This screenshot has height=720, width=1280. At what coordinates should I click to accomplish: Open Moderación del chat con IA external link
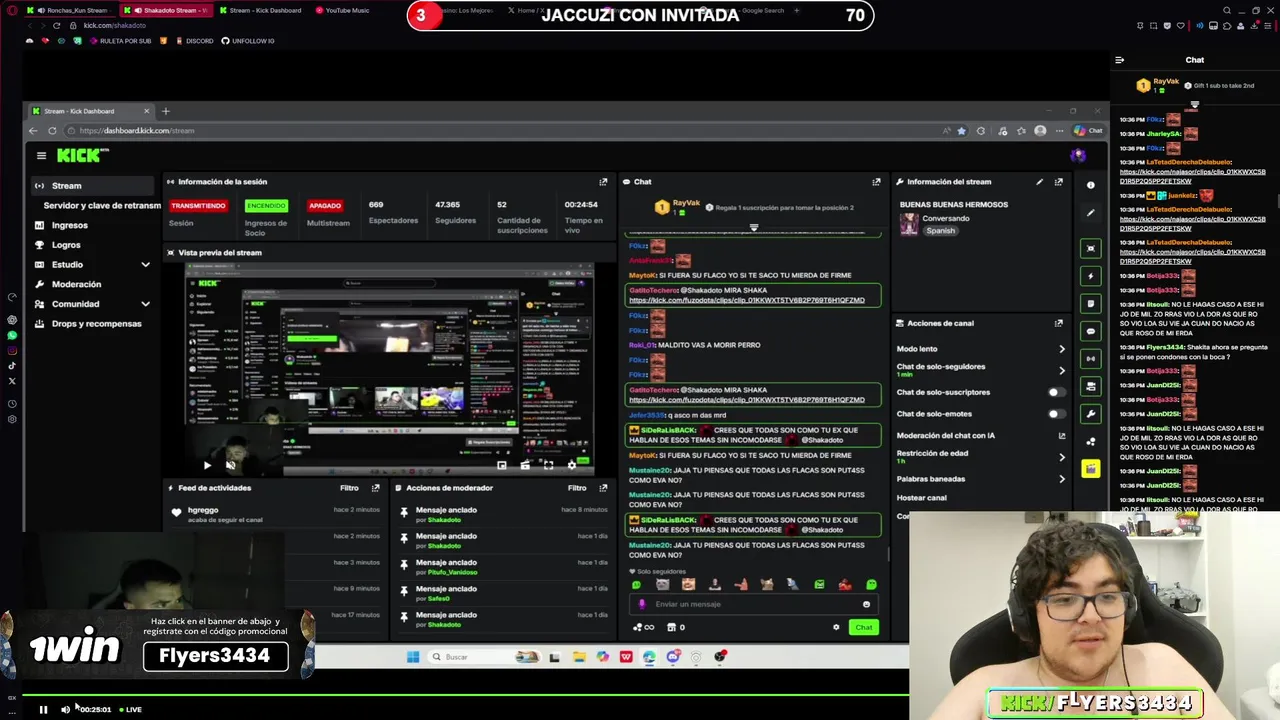click(x=1062, y=436)
